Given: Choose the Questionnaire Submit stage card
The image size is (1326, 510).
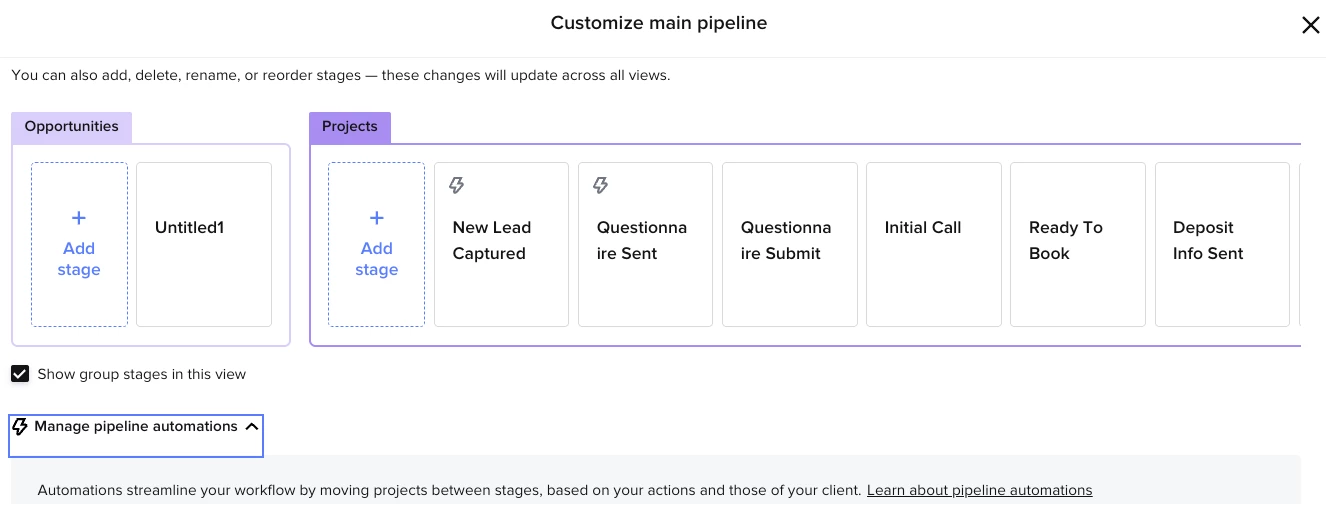Looking at the screenshot, I should [x=790, y=244].
